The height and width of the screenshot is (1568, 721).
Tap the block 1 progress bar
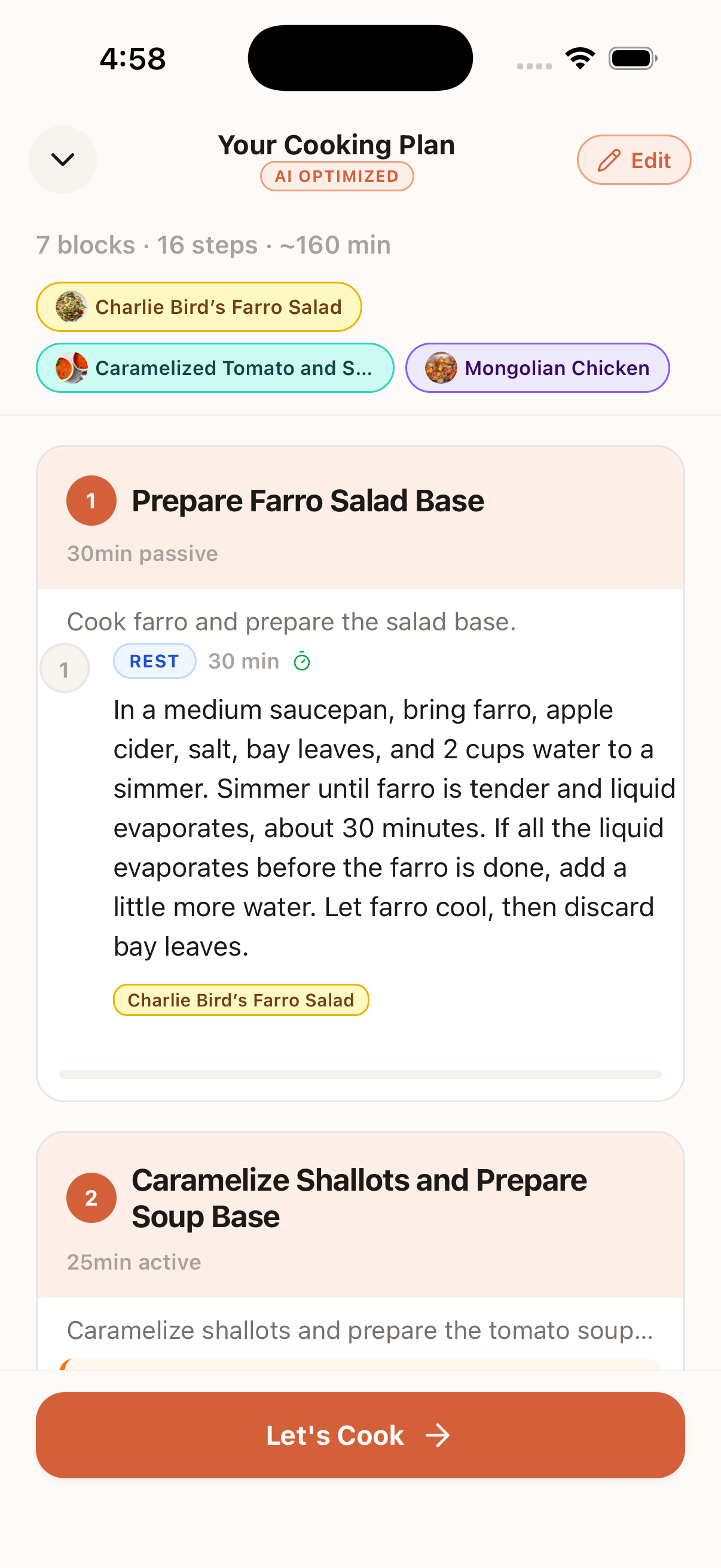click(360, 1075)
